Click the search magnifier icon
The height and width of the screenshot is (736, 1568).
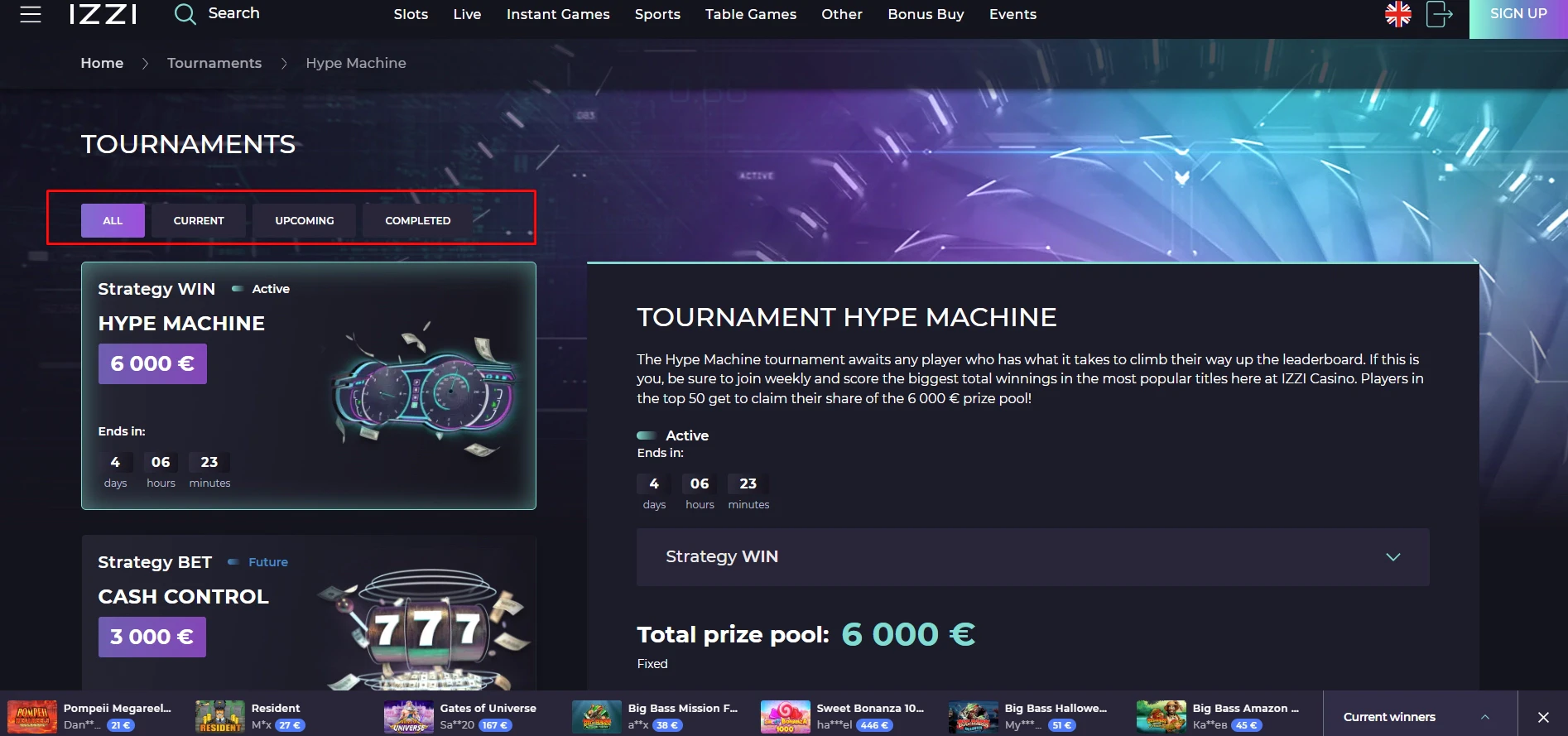point(185,14)
